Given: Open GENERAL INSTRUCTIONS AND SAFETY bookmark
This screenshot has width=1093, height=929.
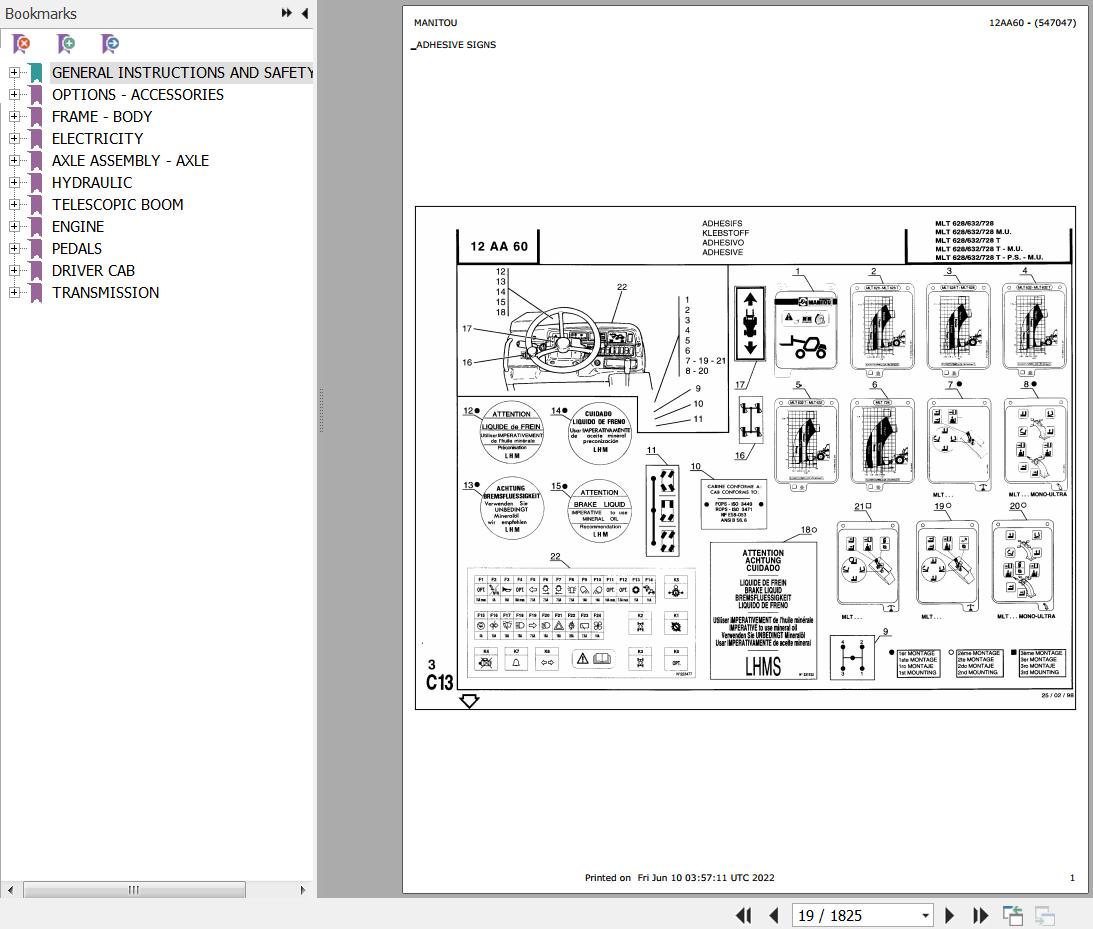Looking at the screenshot, I should coord(182,72).
